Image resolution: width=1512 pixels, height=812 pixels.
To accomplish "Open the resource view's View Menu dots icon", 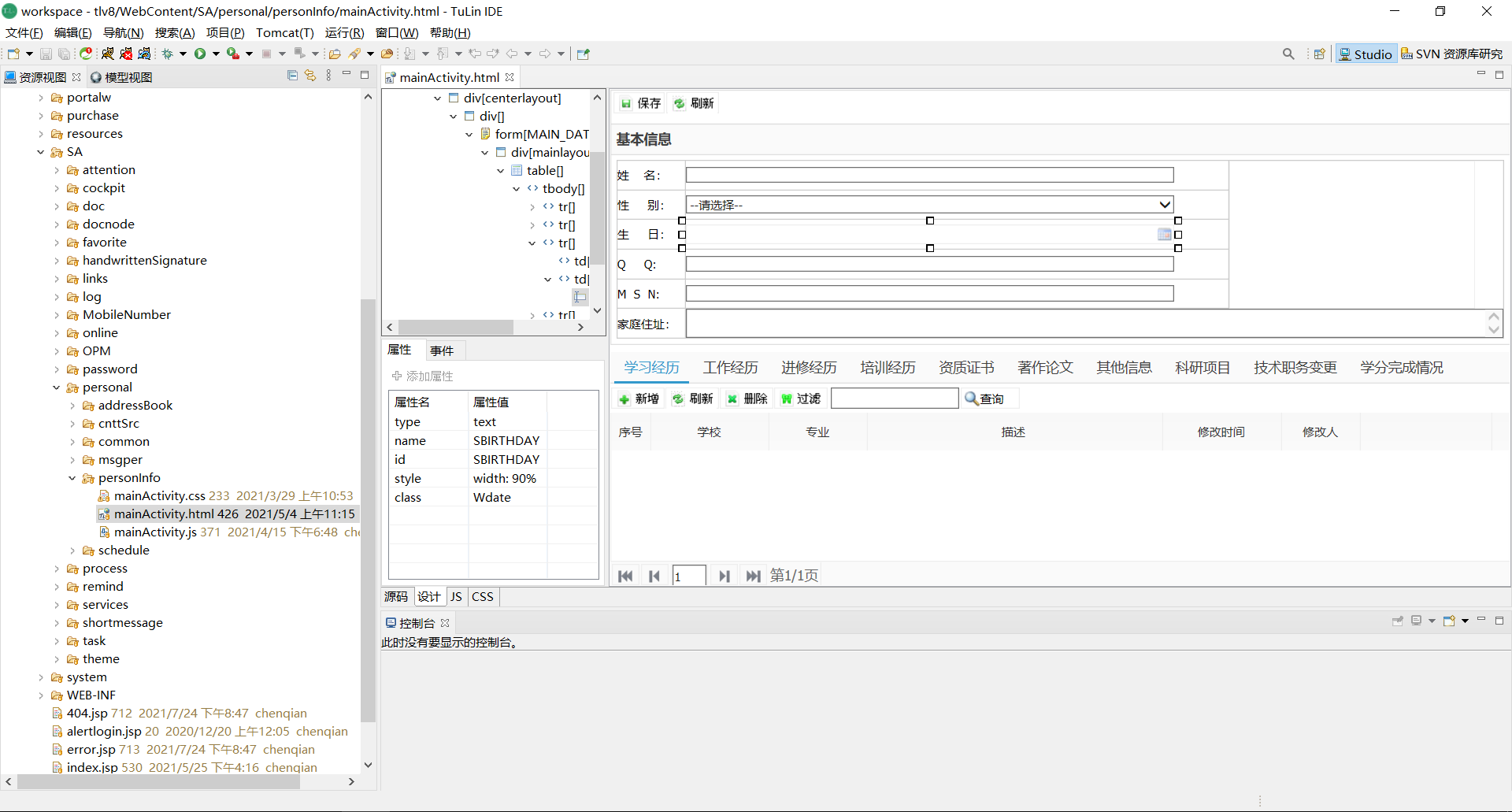I will pyautogui.click(x=328, y=76).
